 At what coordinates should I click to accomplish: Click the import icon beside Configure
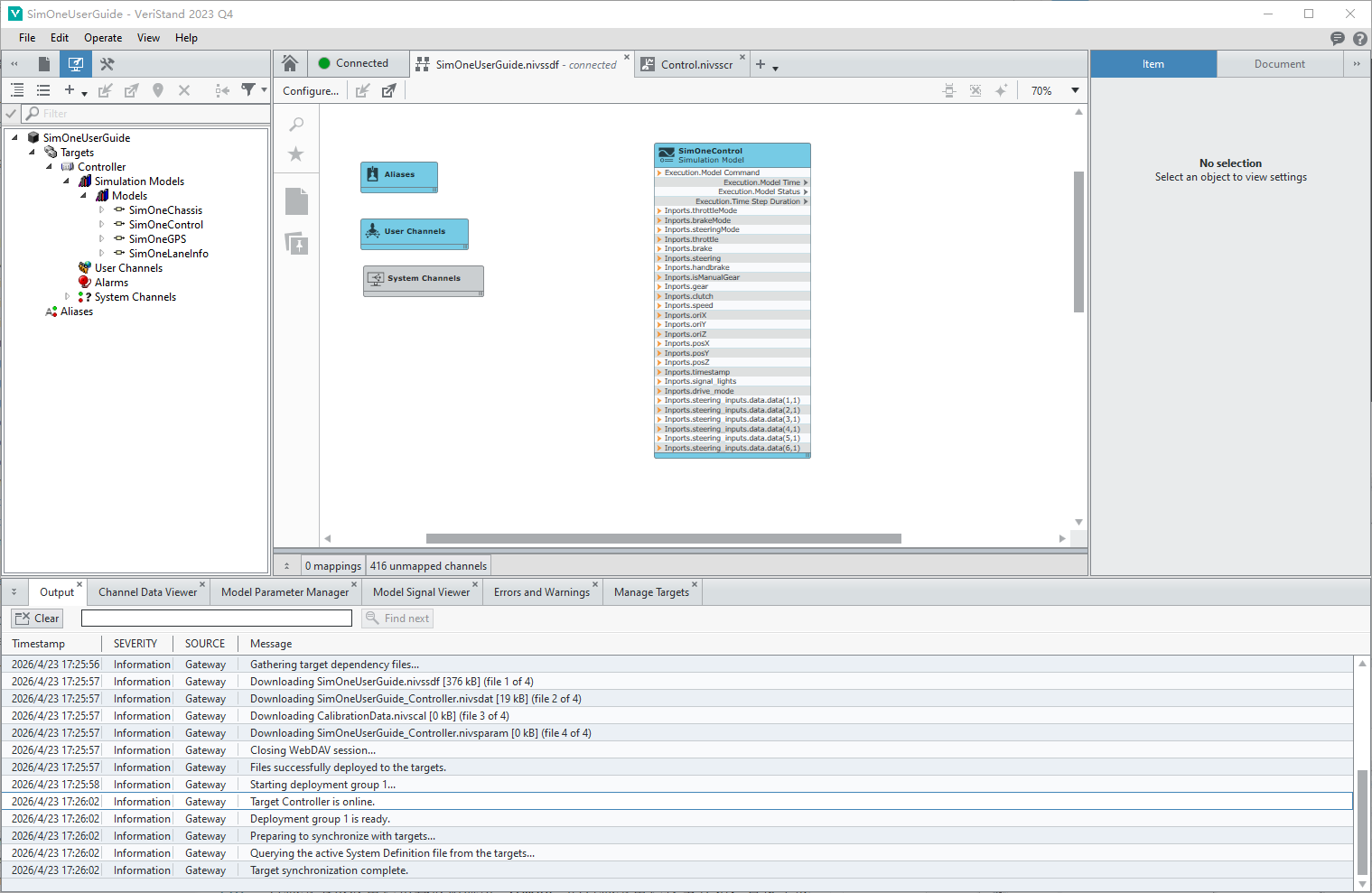click(x=362, y=91)
